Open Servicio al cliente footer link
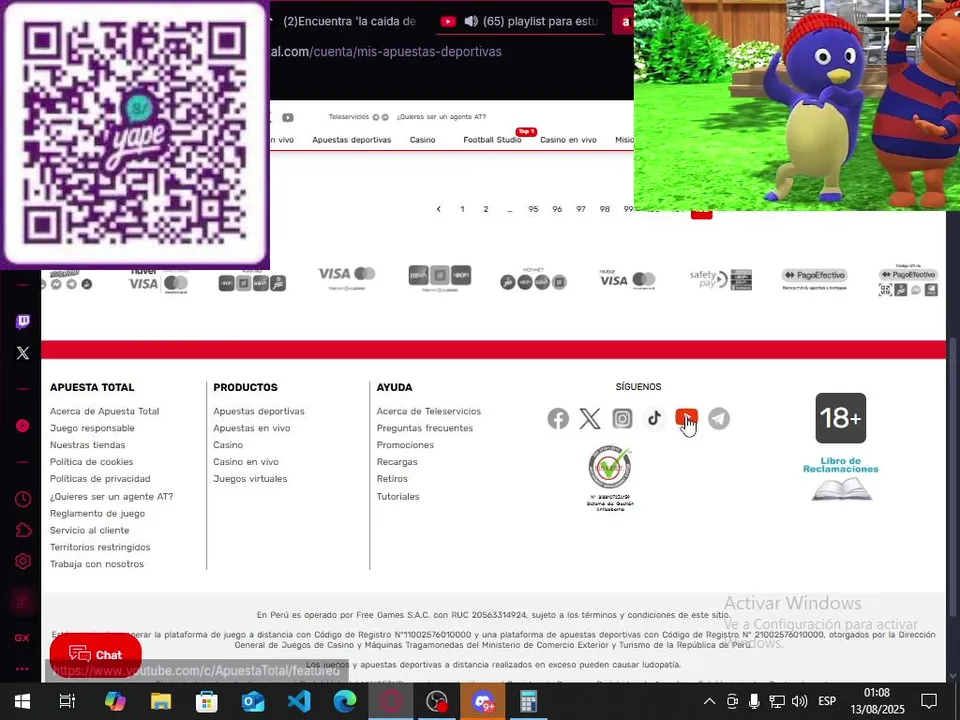The width and height of the screenshot is (960, 720). click(x=89, y=530)
